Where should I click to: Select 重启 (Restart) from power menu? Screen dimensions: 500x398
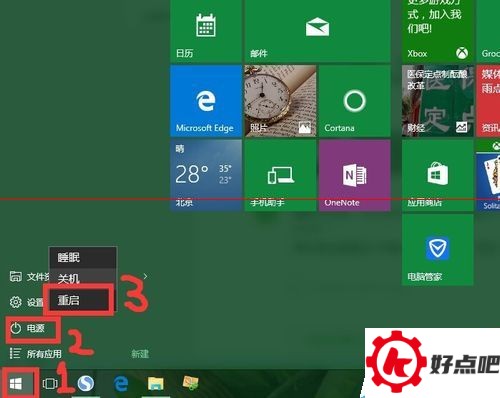click(79, 300)
